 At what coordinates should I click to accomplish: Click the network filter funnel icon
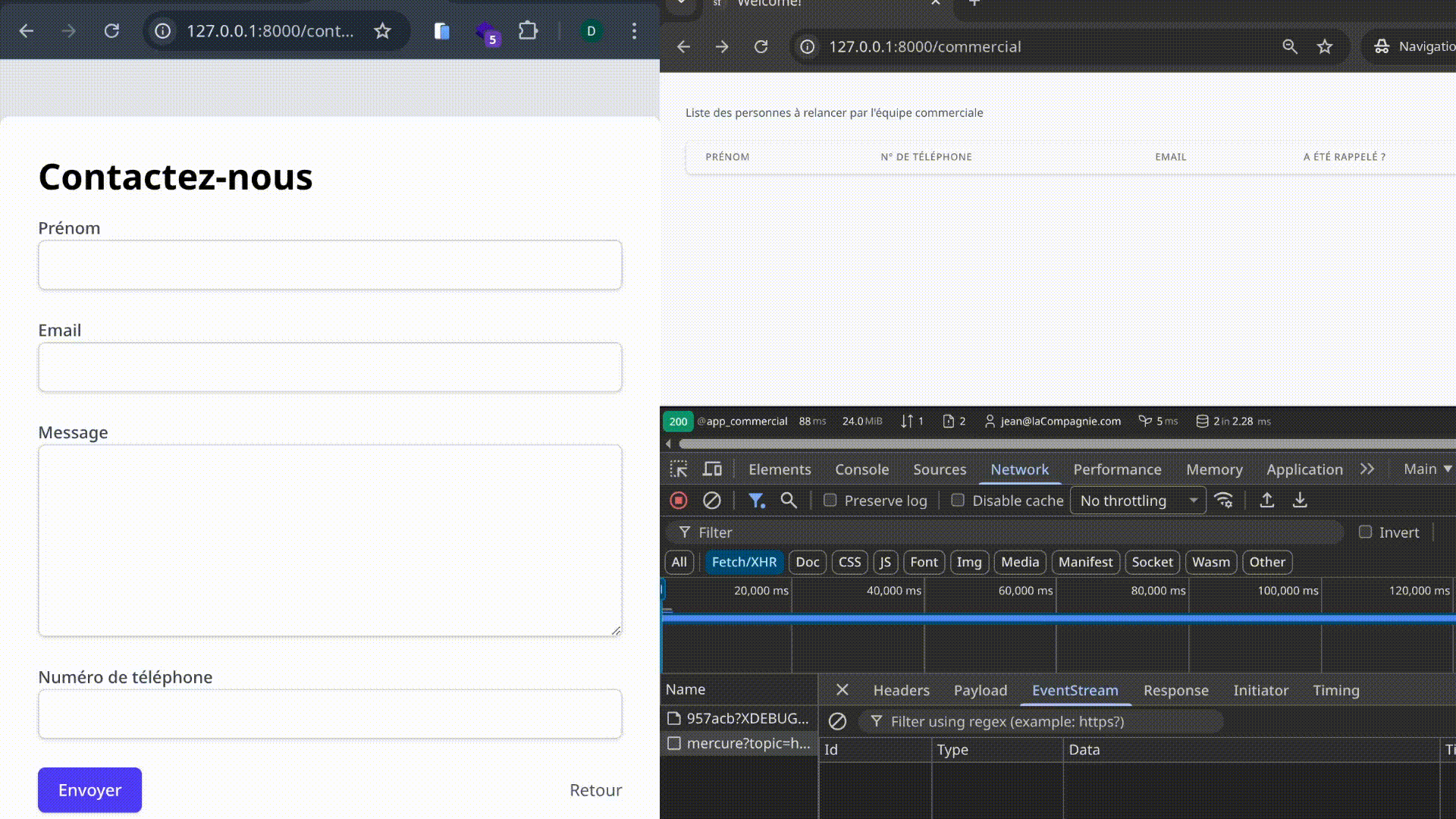pyautogui.click(x=756, y=500)
